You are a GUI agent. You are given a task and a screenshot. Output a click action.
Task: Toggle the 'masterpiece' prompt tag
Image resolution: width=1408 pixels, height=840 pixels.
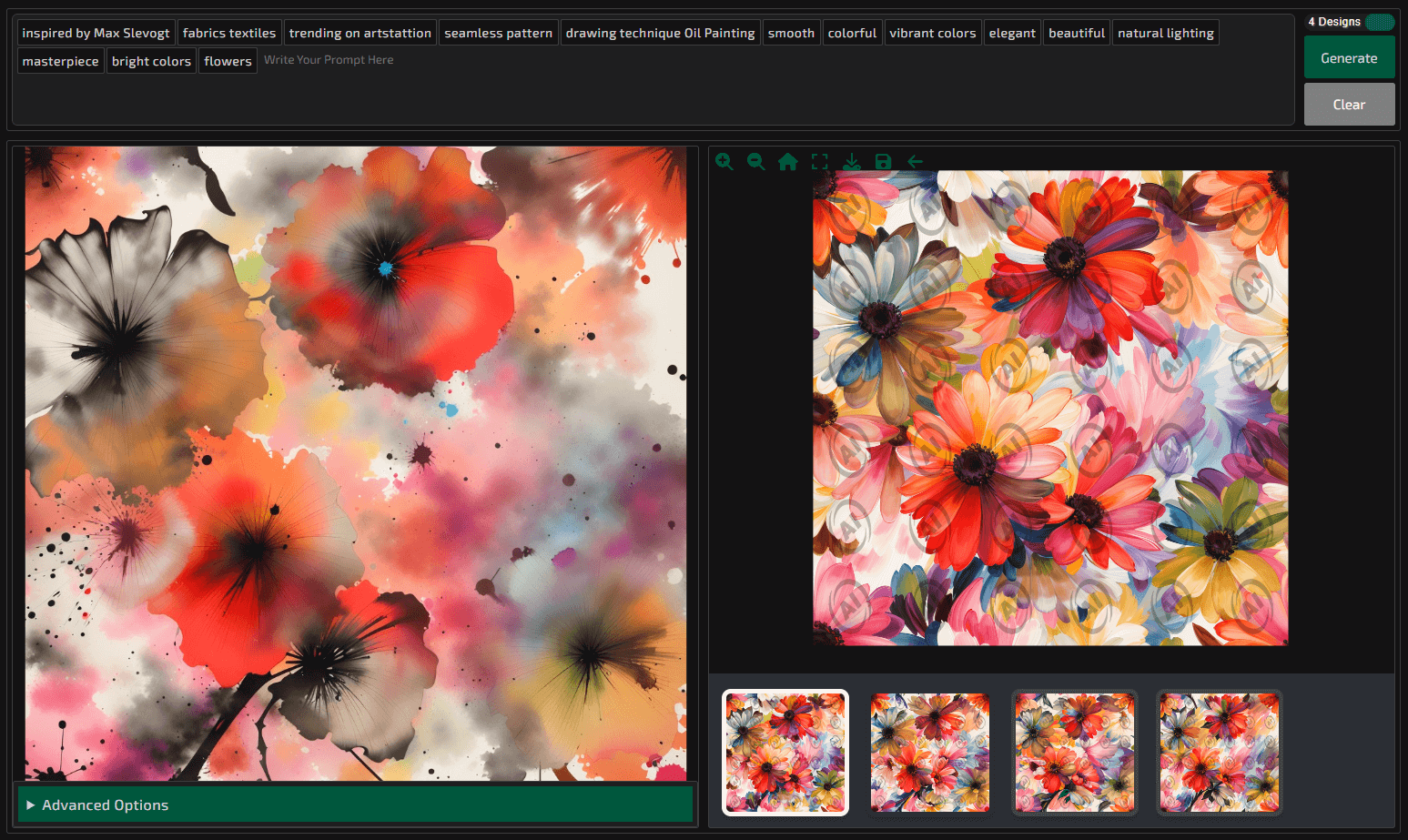[60, 60]
